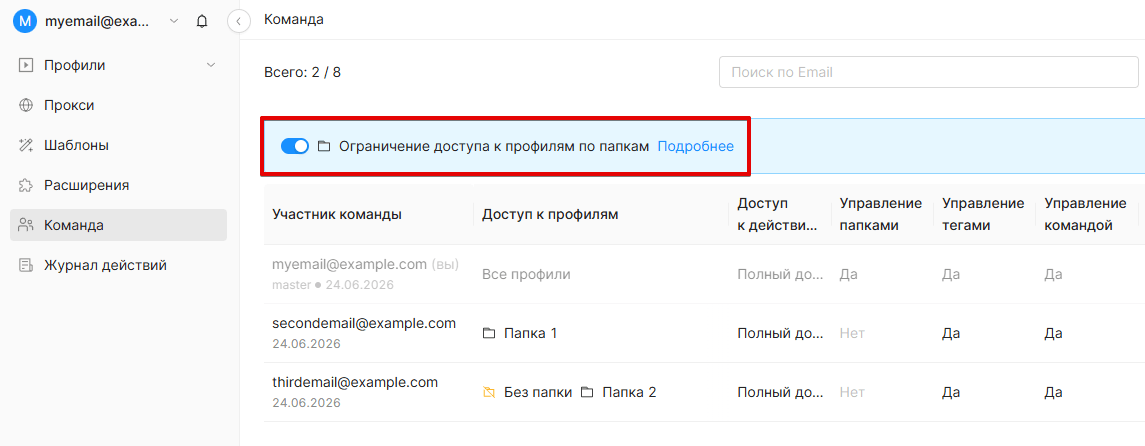Click Нет for thirdemail folder management

852,393
